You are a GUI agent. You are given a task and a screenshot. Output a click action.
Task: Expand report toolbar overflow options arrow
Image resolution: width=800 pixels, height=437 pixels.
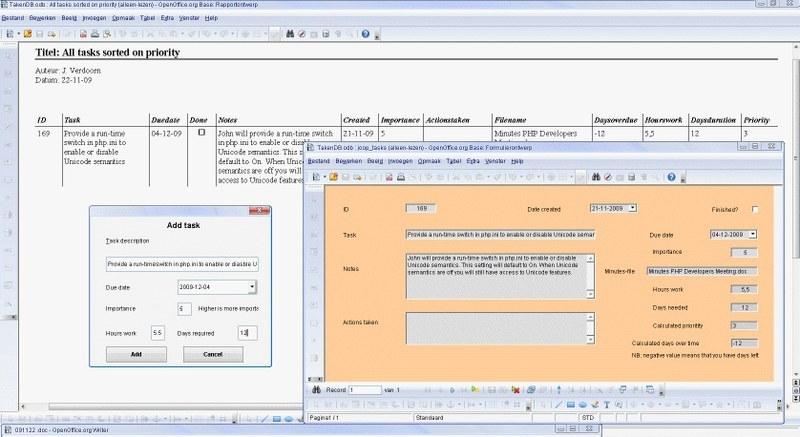coord(377,36)
